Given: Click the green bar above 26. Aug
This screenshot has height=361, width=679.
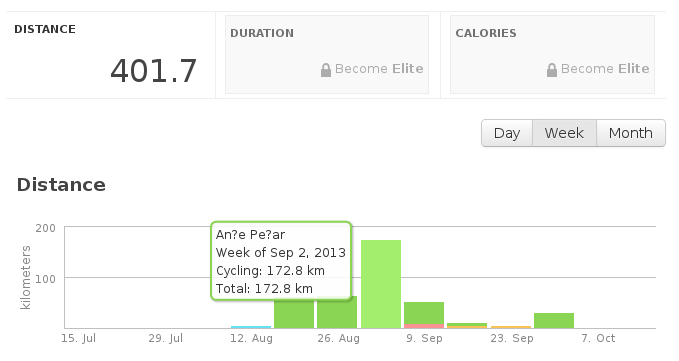Looking at the screenshot, I should [x=337, y=314].
